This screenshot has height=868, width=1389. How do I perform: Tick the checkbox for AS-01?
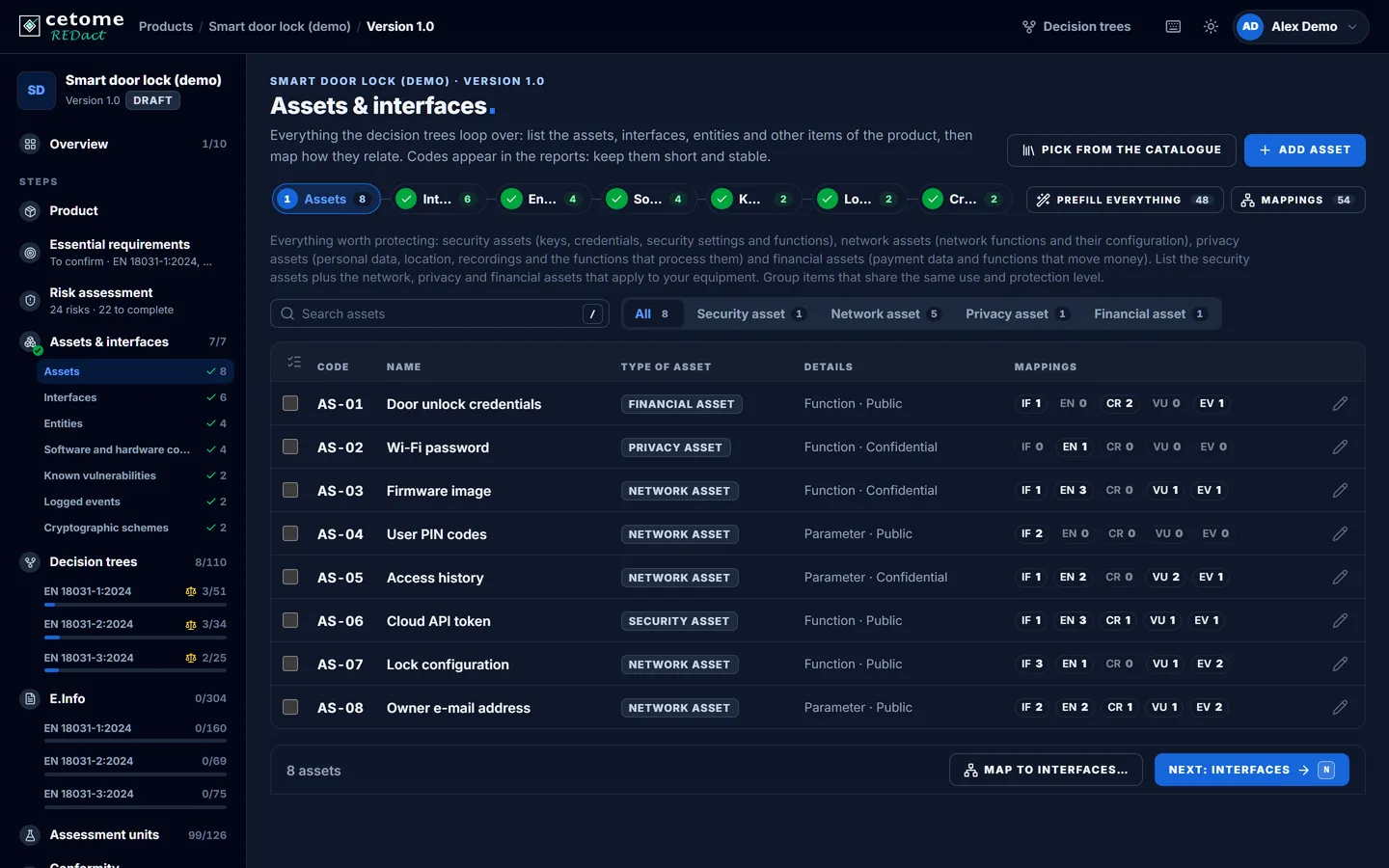pos(290,403)
